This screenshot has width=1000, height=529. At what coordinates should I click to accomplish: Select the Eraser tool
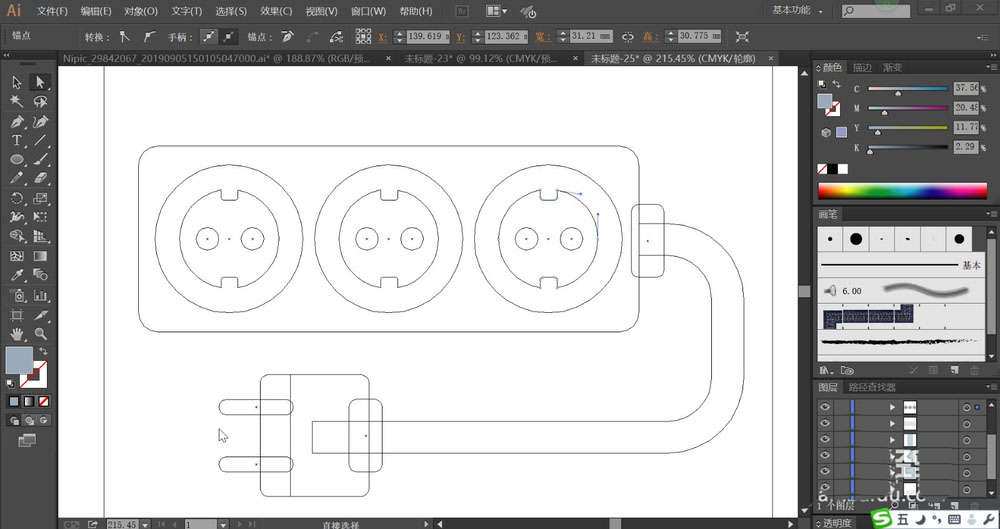tap(40, 178)
